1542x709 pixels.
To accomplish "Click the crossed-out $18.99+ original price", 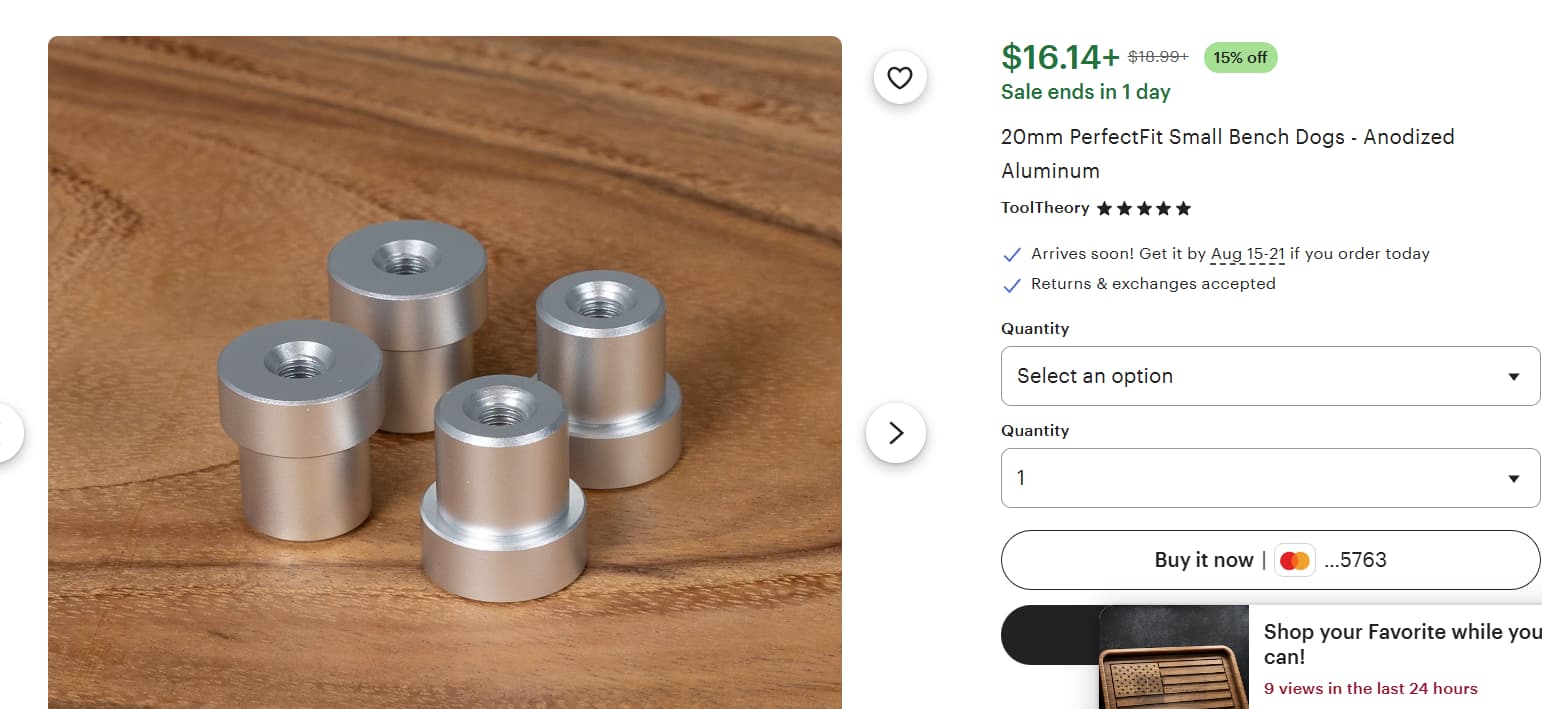I will [1158, 57].
